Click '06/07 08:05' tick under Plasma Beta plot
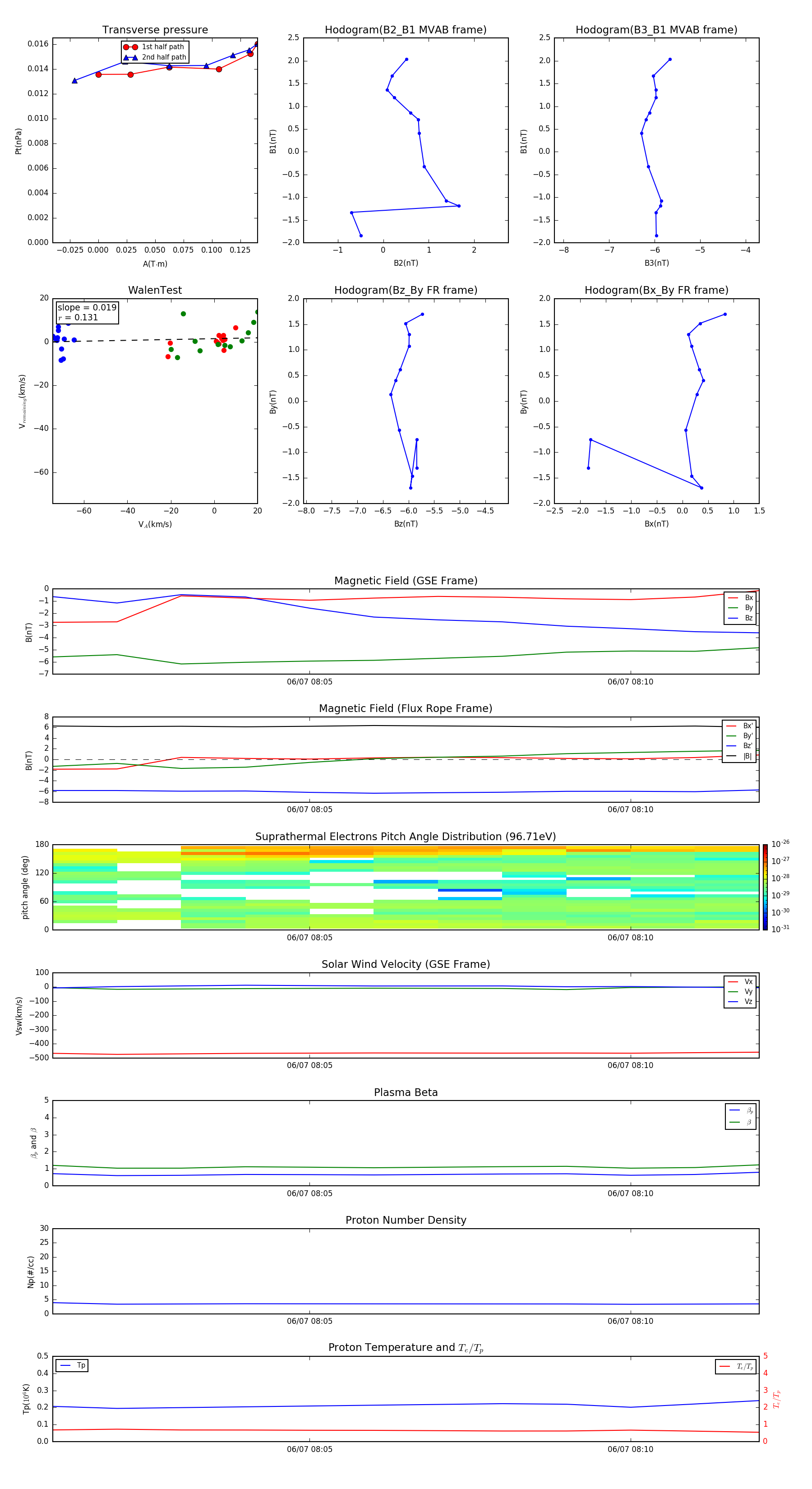 pos(310,1193)
